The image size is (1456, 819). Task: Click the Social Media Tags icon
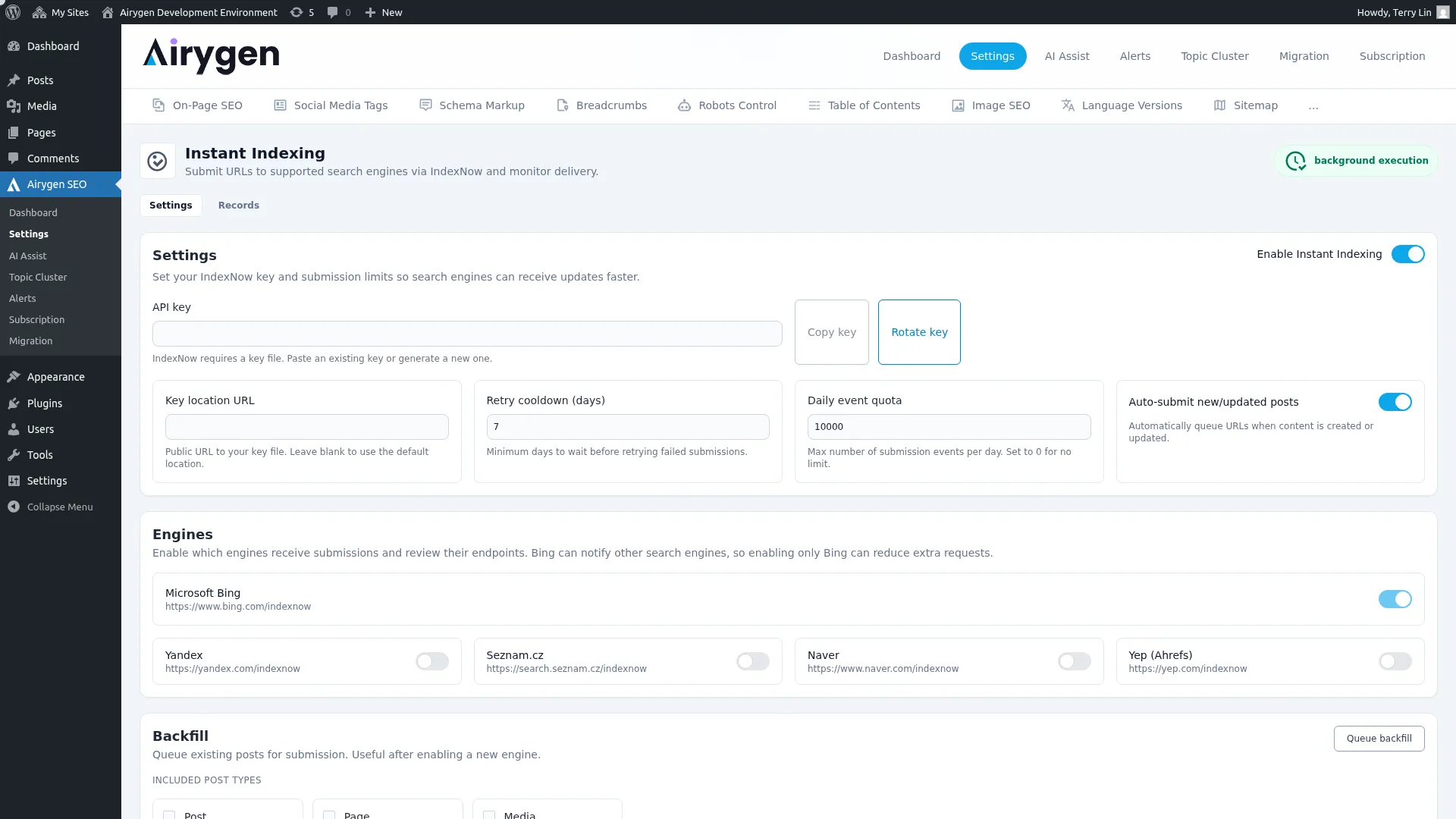point(280,105)
